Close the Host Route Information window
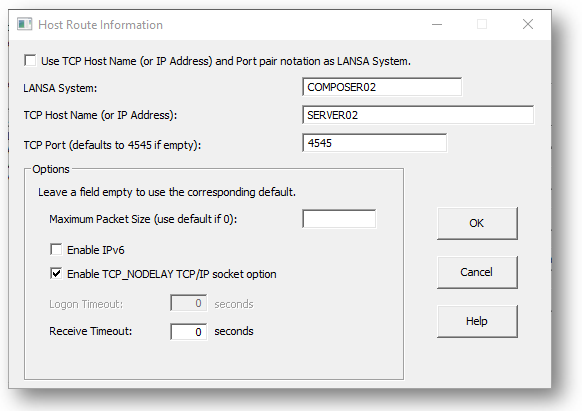 [528, 25]
